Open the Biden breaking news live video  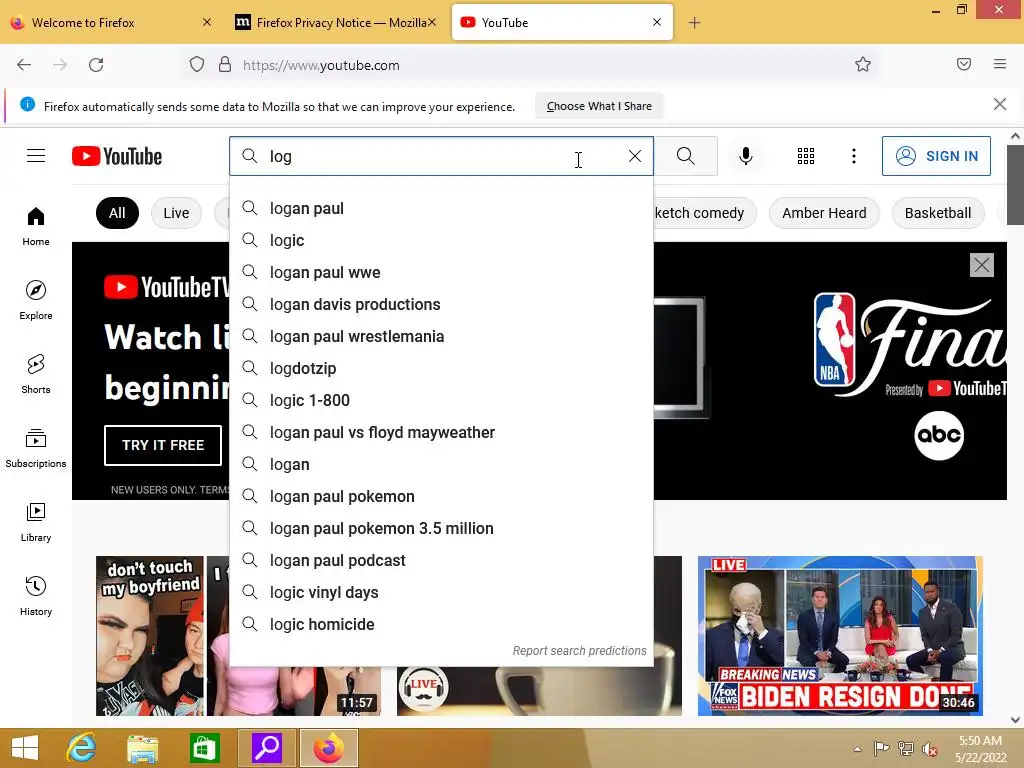click(x=840, y=636)
